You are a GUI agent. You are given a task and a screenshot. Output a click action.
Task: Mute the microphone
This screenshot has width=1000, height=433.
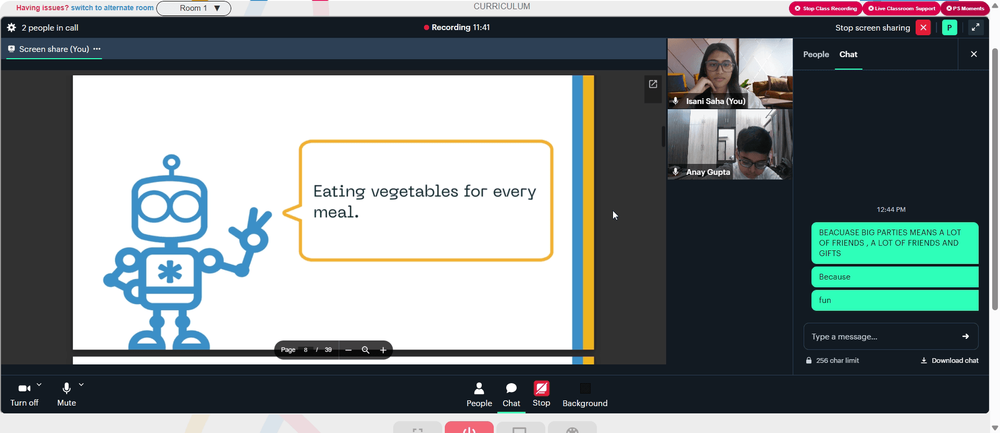click(x=66, y=394)
